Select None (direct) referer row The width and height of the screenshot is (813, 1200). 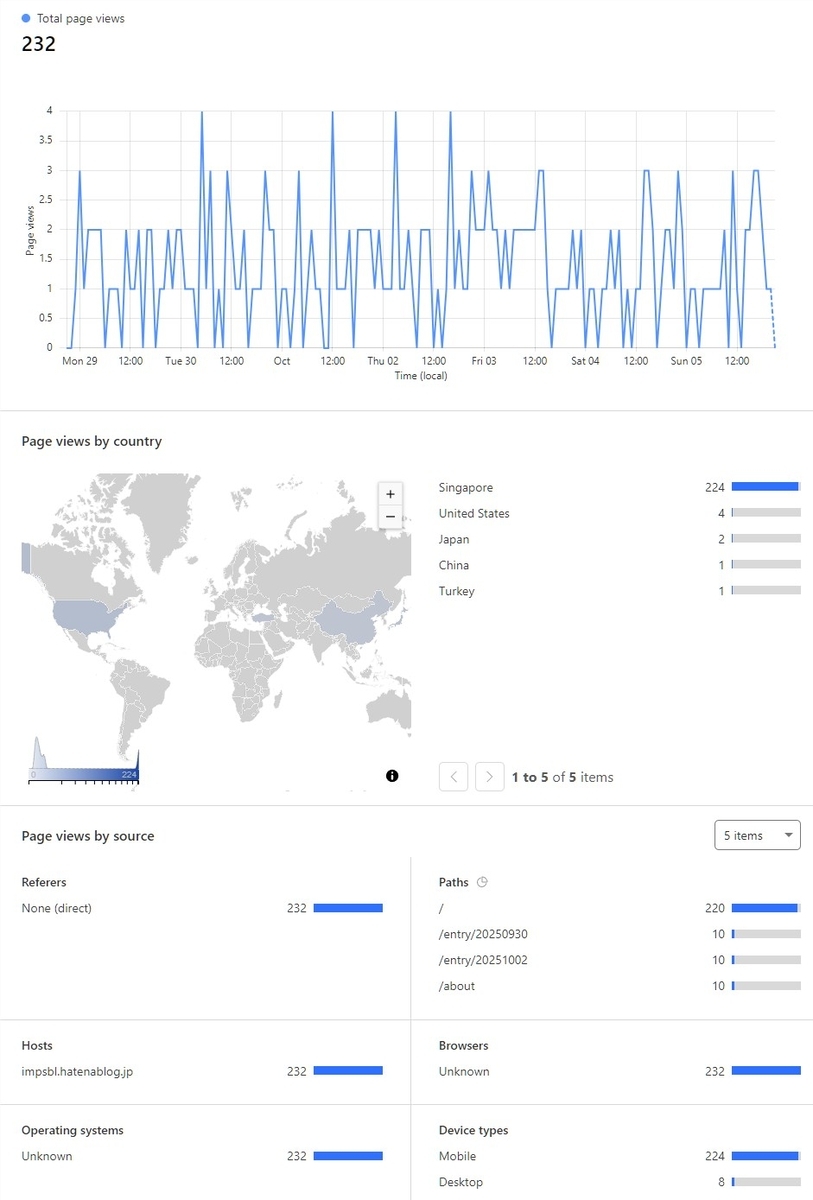tap(203, 908)
